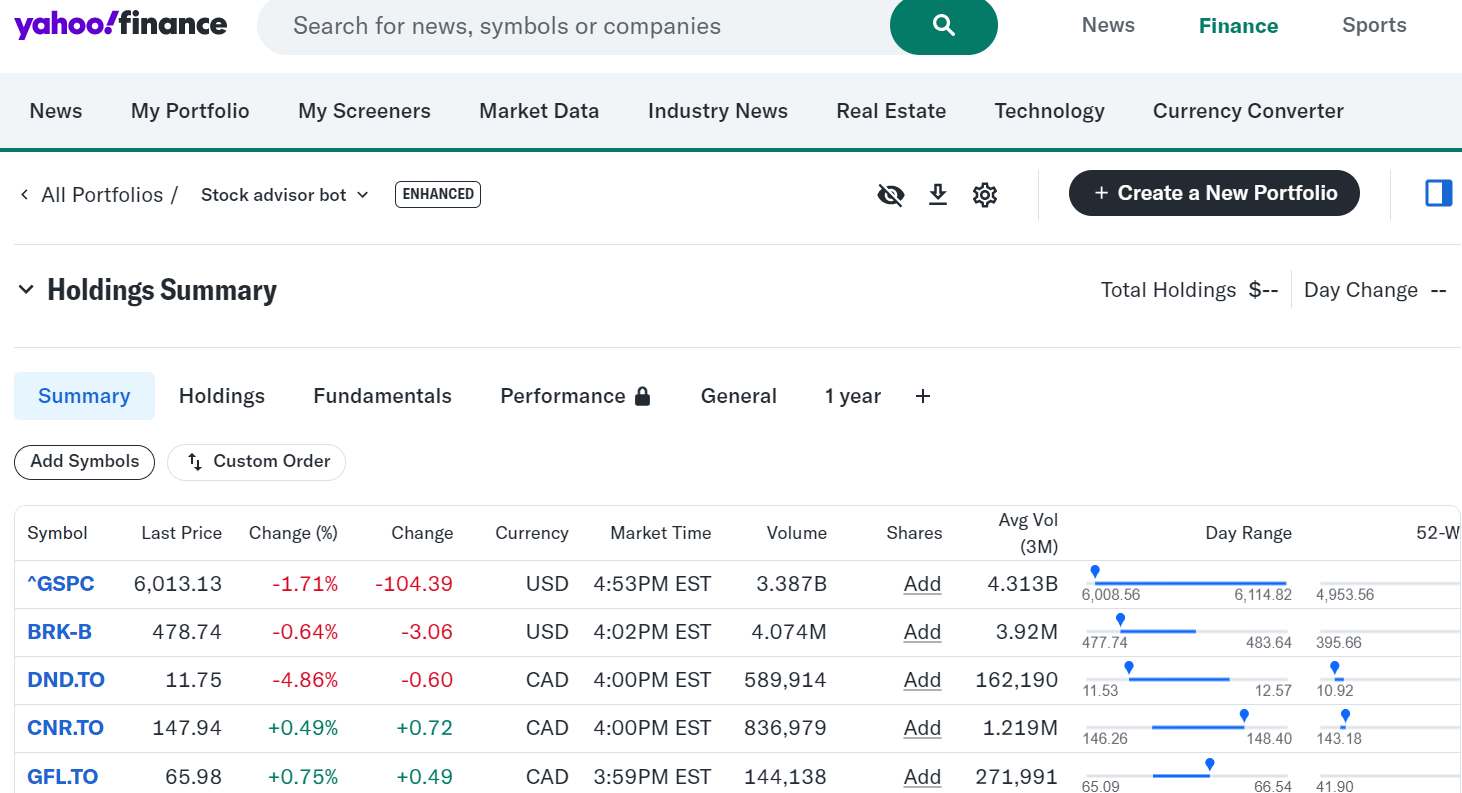Click Create a New Portfolio button
Image resolution: width=1462 pixels, height=793 pixels.
pos(1213,192)
